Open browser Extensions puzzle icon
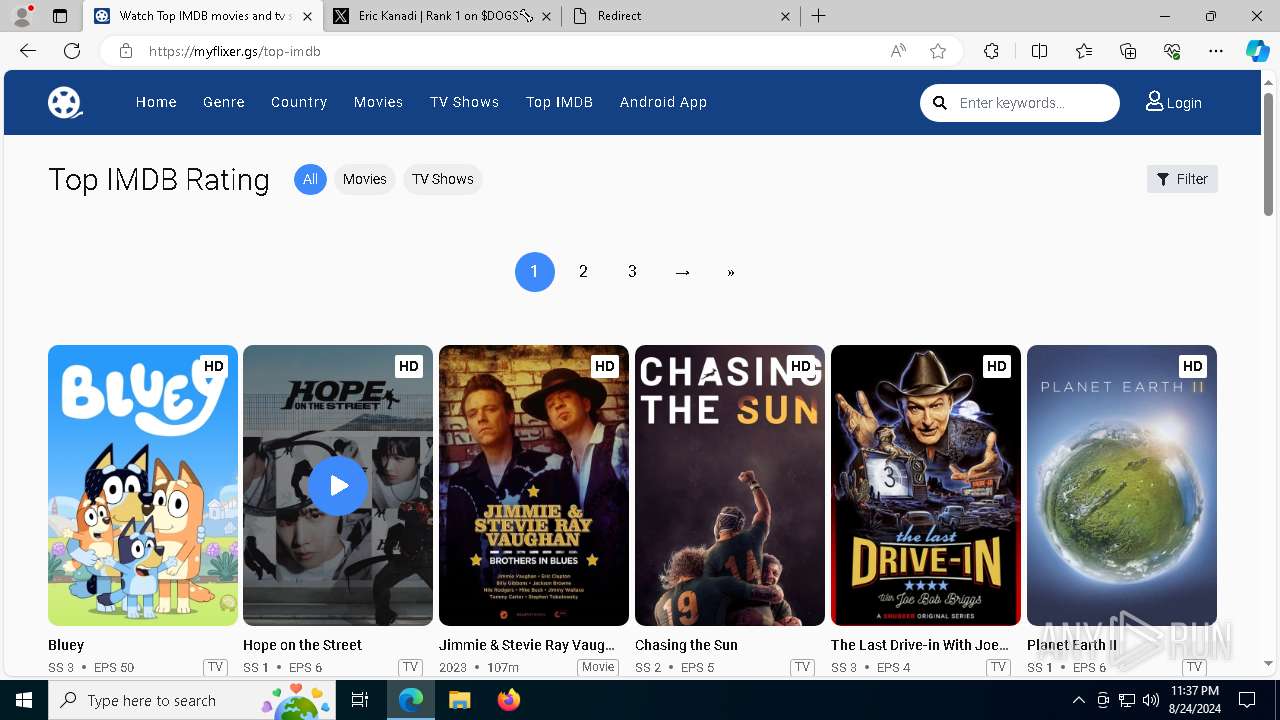Image resolution: width=1280 pixels, height=720 pixels. (991, 51)
